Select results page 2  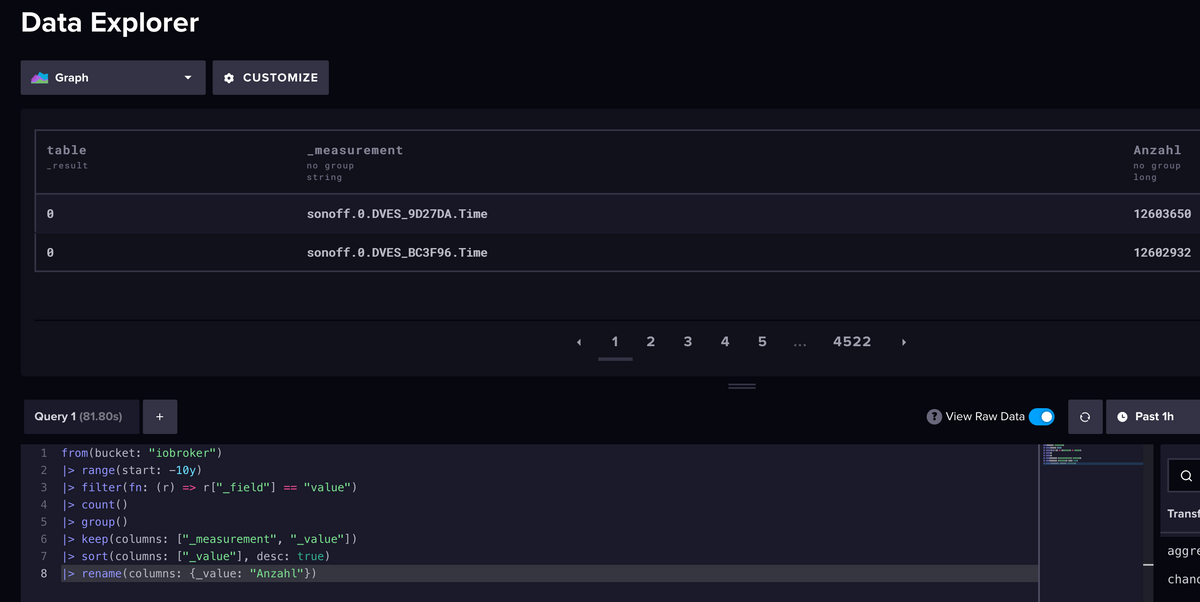pyautogui.click(x=651, y=342)
